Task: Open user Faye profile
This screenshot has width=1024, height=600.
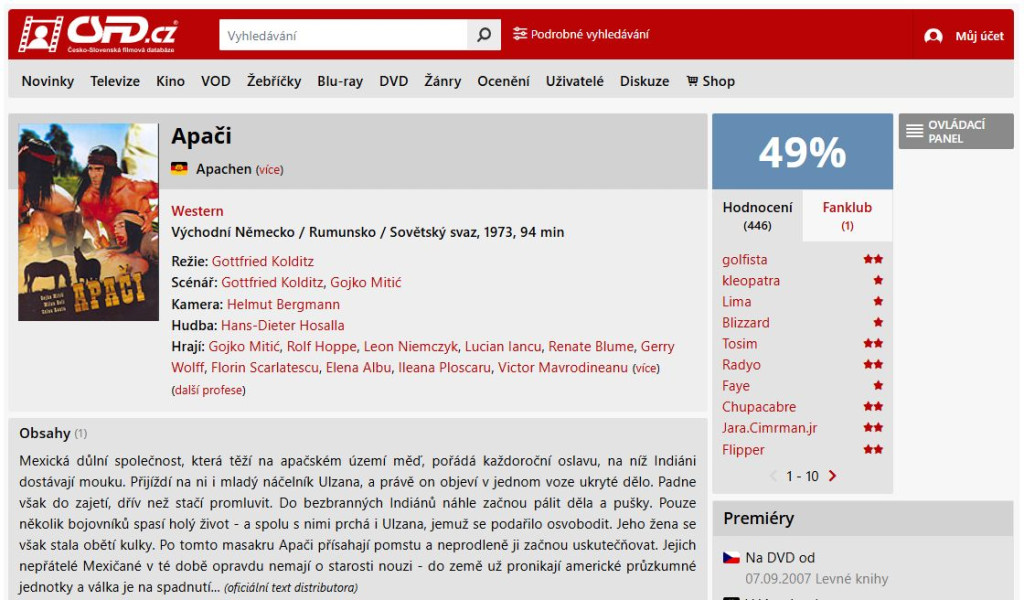Action: pos(736,386)
